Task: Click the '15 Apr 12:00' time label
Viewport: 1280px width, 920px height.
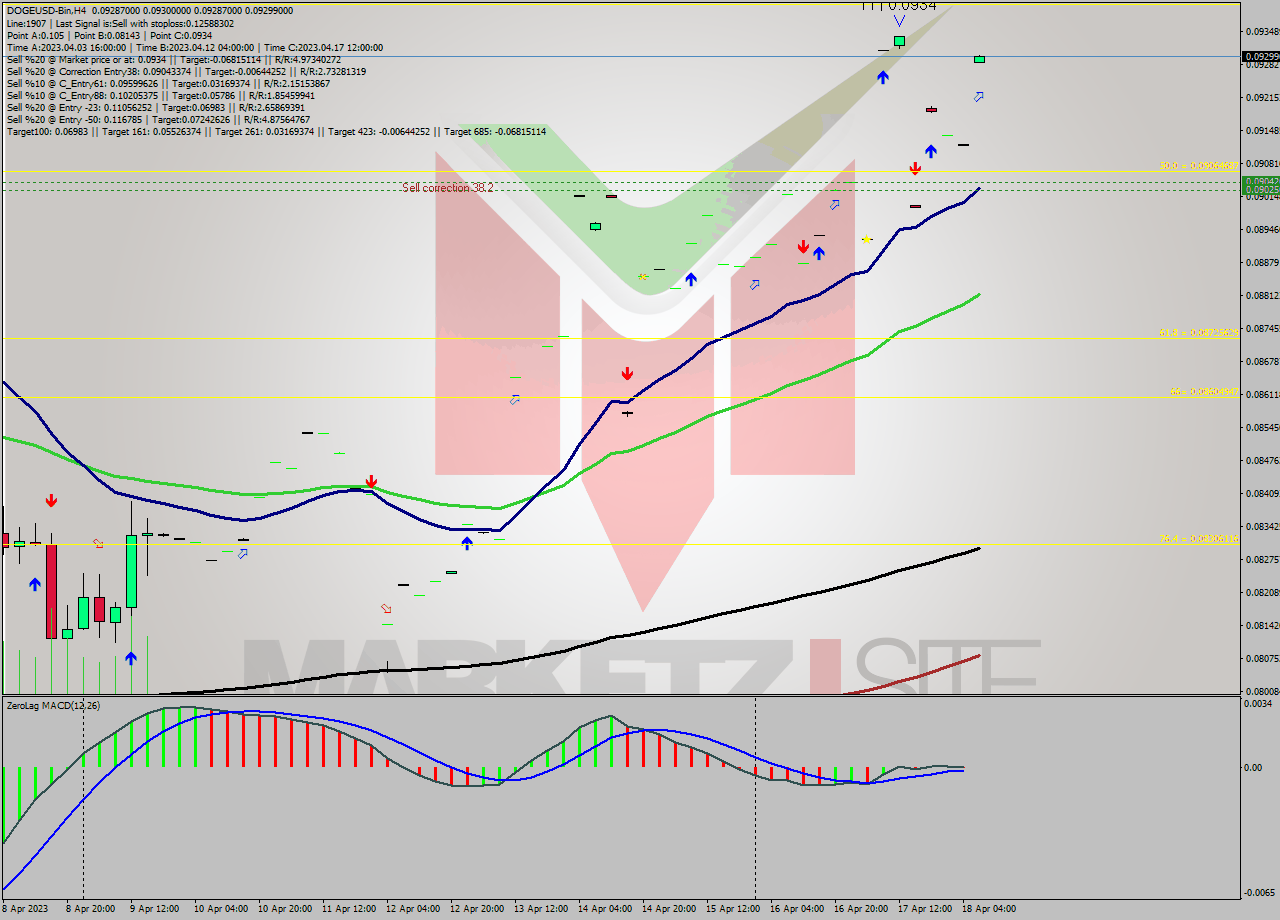Action: [x=733, y=909]
